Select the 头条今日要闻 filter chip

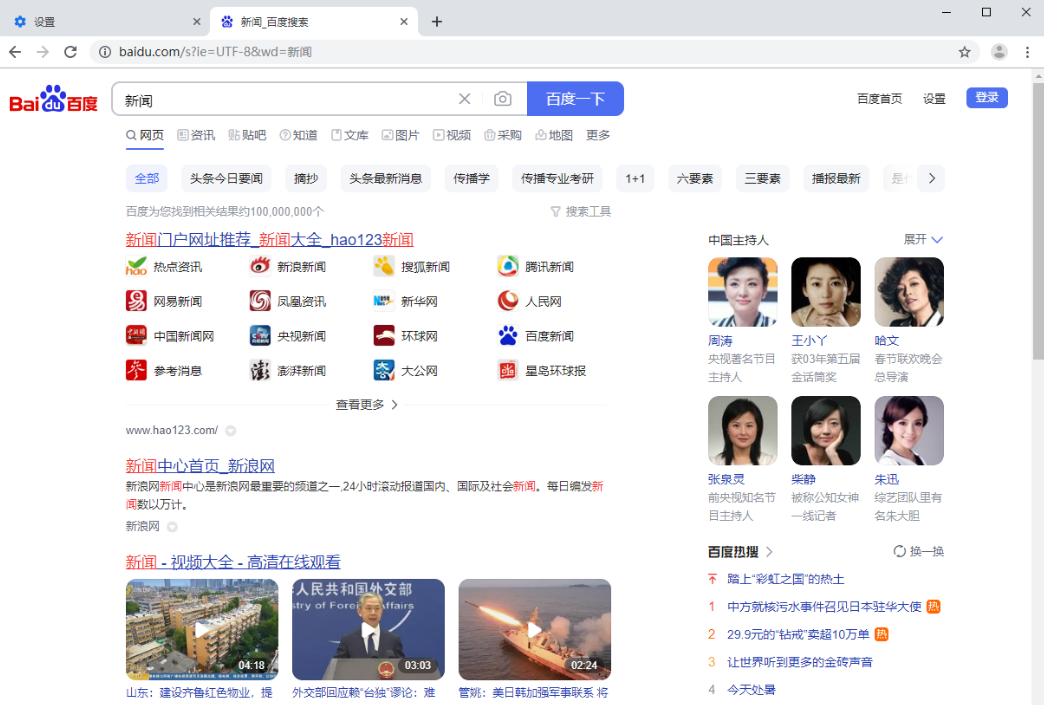coord(226,178)
